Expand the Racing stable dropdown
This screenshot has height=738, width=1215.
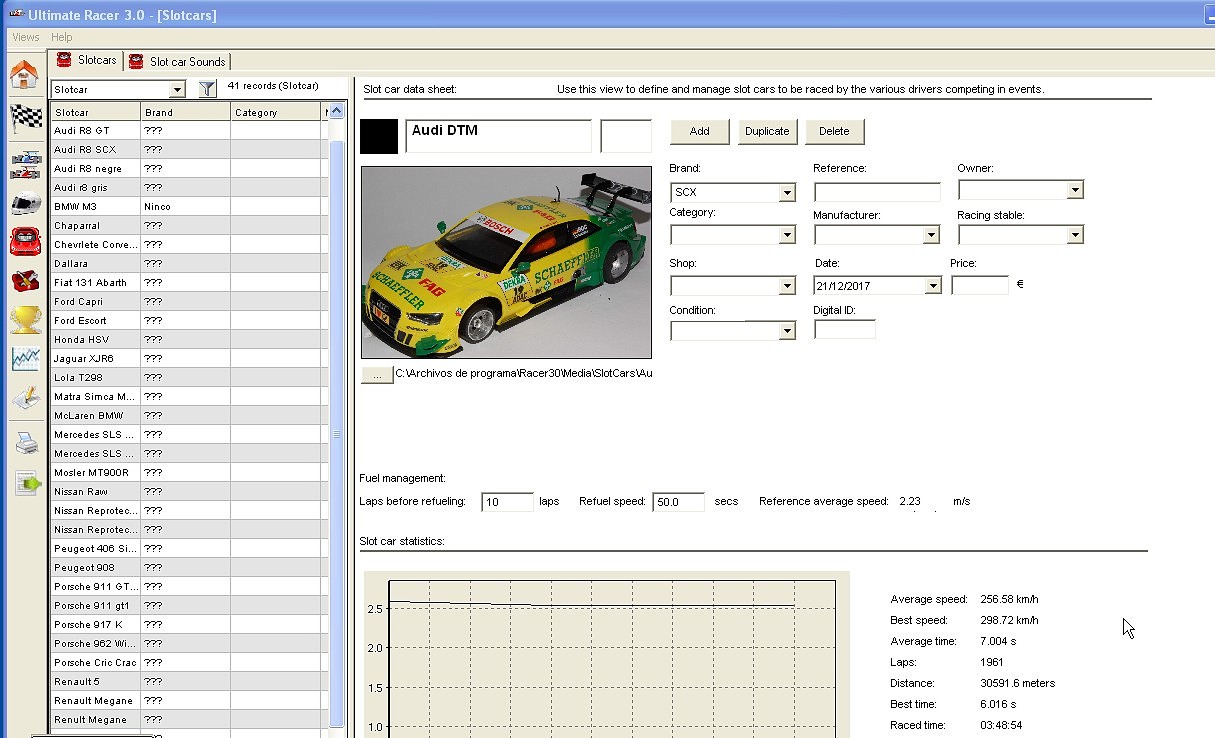[1075, 236]
